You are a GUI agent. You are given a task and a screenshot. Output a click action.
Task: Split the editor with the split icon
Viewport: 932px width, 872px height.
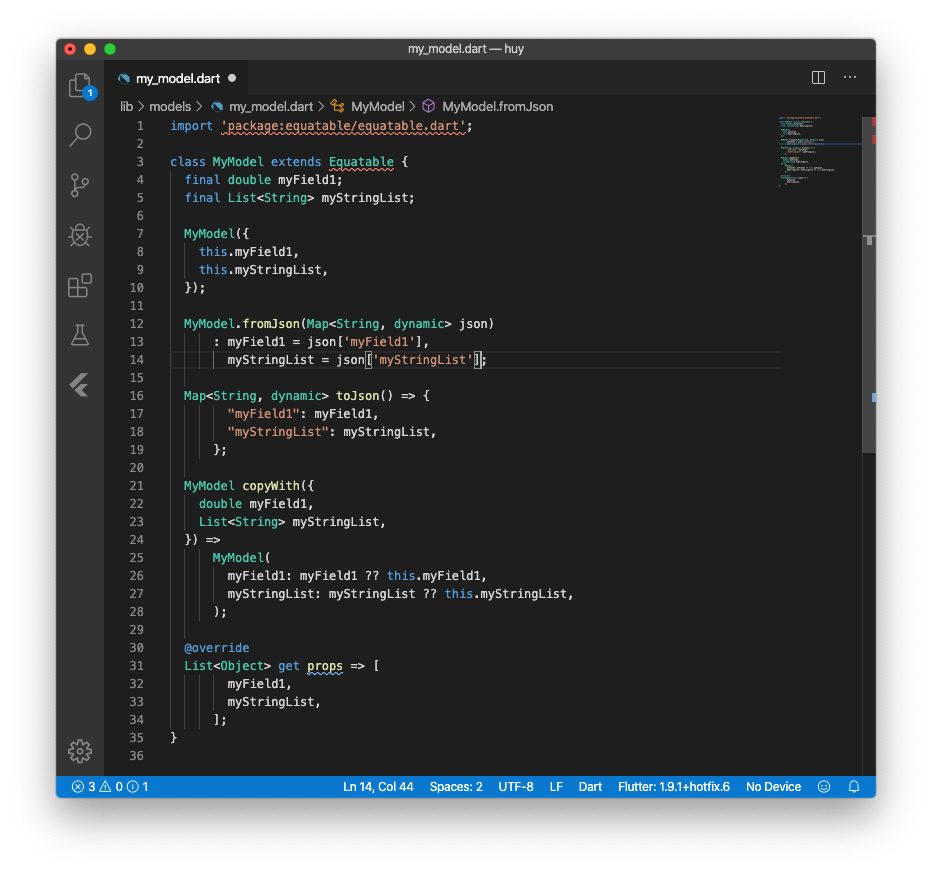[818, 77]
